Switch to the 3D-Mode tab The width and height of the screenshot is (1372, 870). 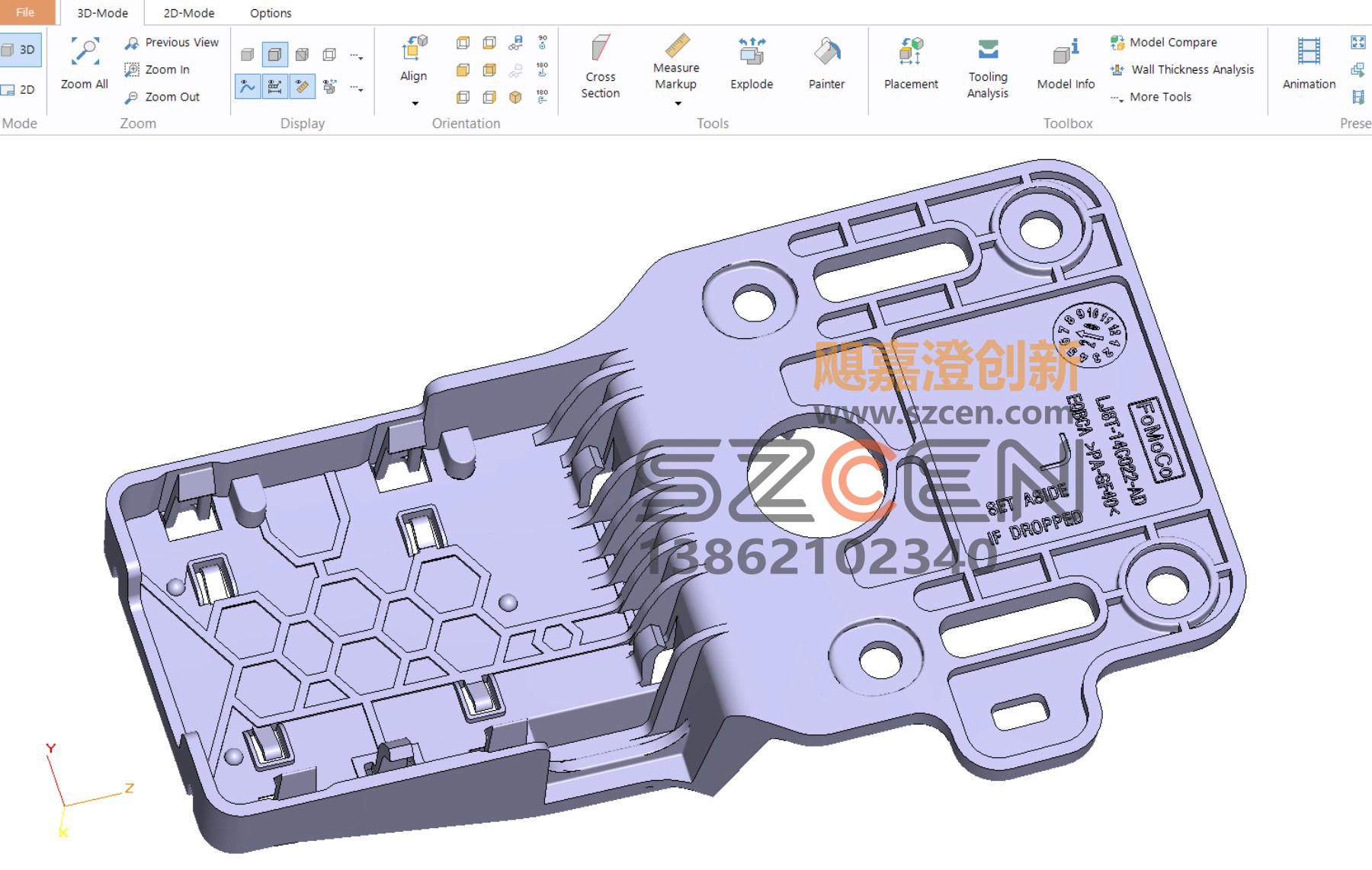[102, 13]
